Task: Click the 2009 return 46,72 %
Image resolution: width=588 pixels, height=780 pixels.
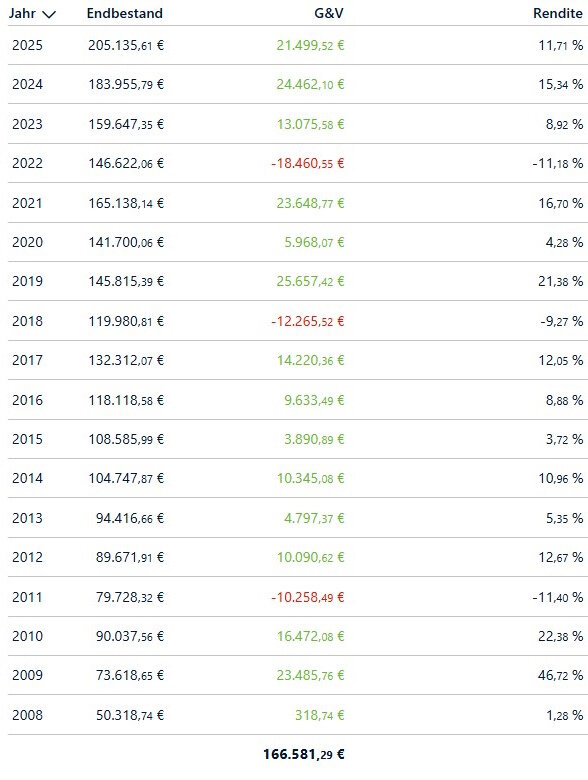Action: (560, 675)
